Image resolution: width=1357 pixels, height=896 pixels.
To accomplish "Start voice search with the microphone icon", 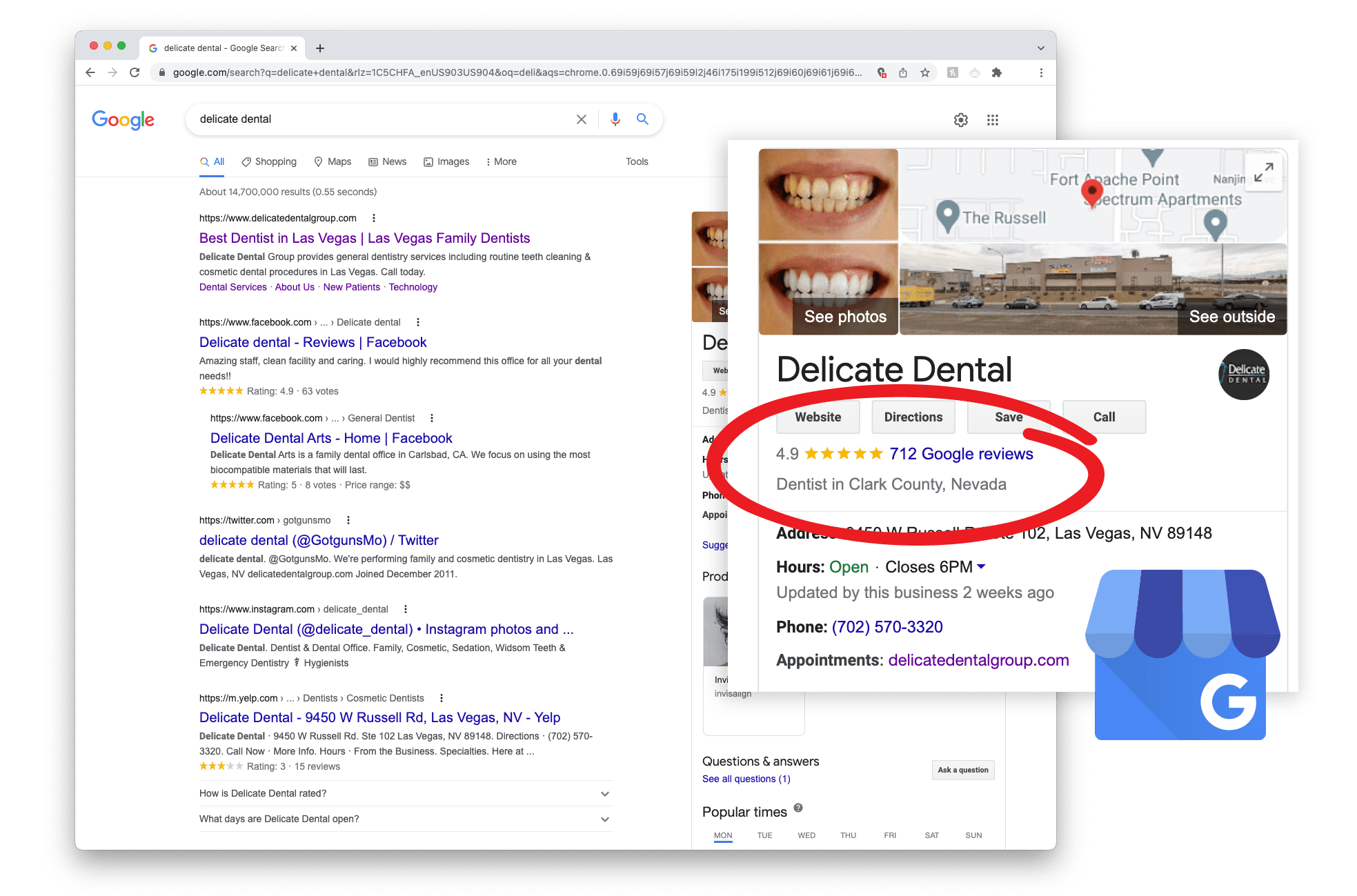I will coord(615,119).
